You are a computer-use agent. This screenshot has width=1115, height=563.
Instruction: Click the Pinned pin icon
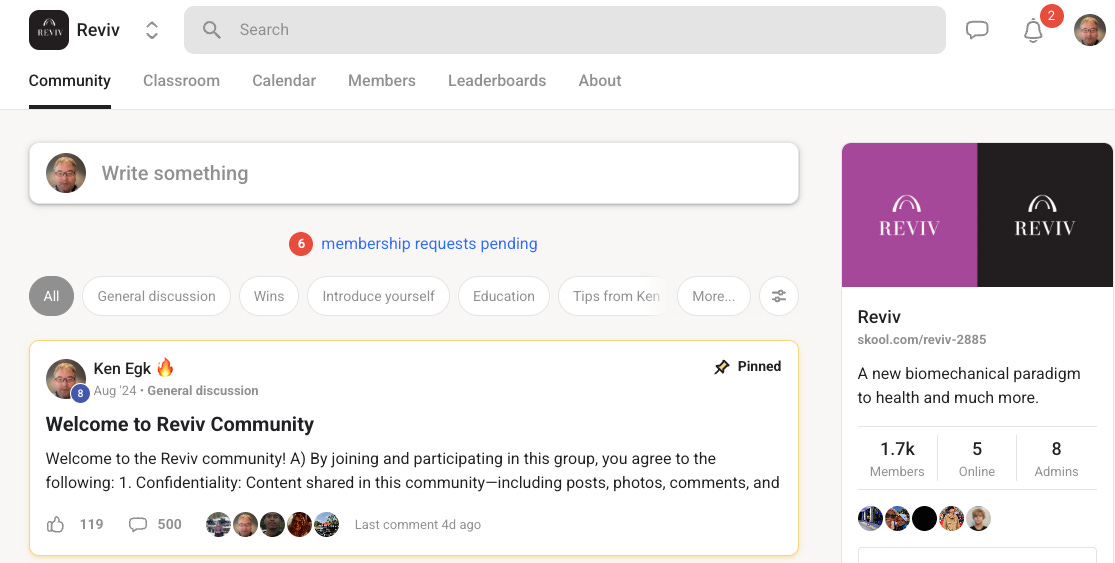click(722, 367)
